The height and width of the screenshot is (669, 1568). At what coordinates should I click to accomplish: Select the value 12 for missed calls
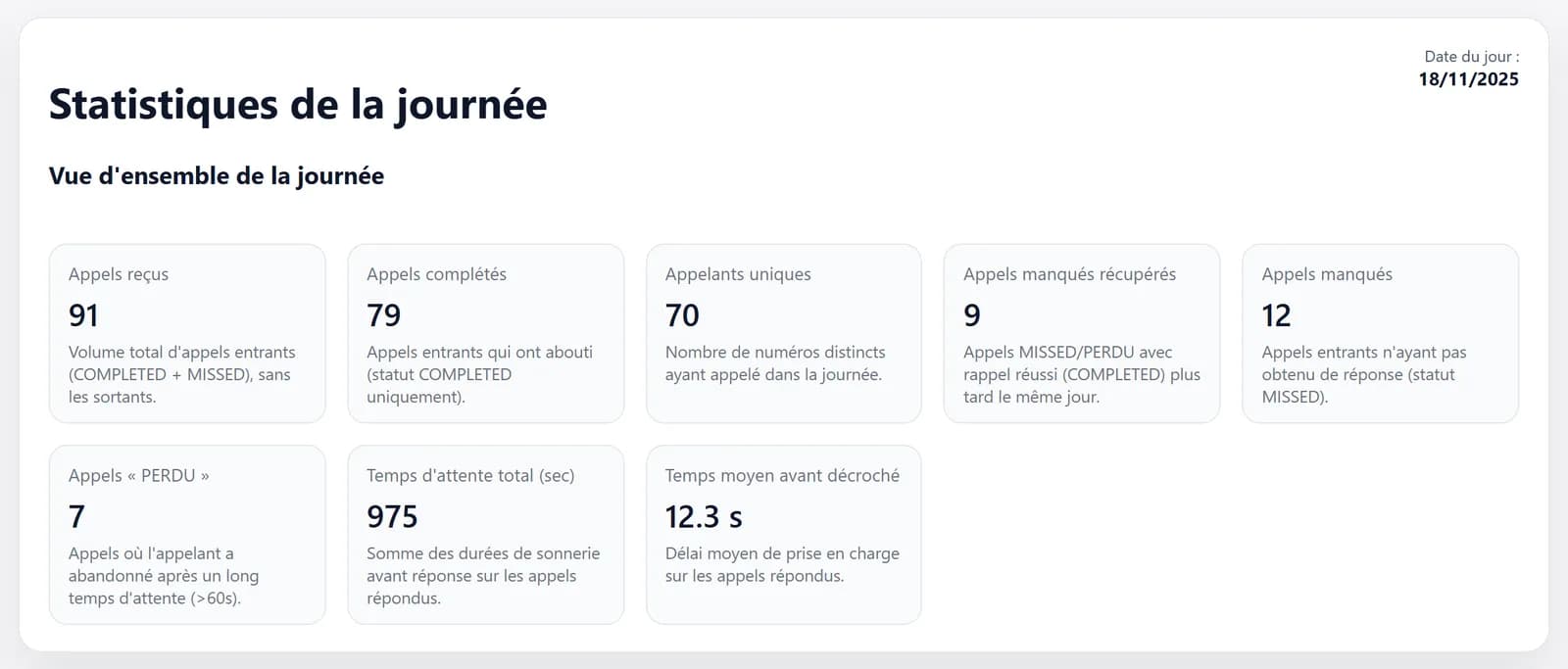1276,315
